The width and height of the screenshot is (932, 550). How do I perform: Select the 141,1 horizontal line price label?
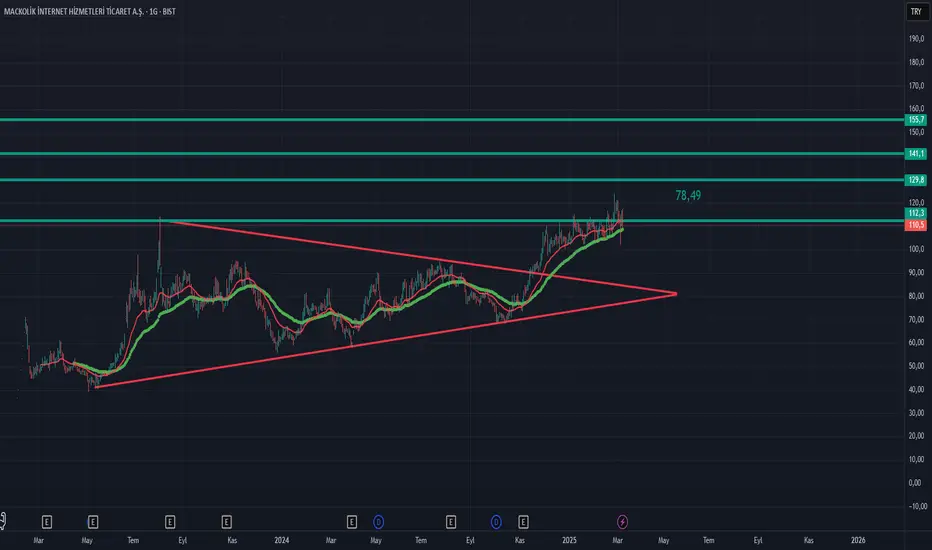coord(916,153)
